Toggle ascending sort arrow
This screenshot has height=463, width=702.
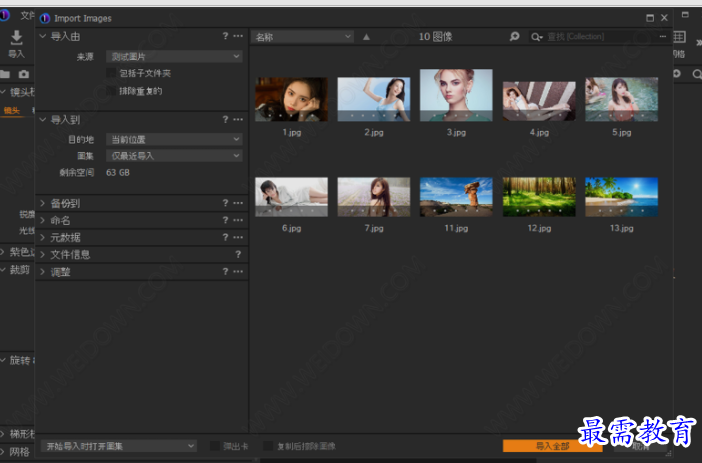366,37
